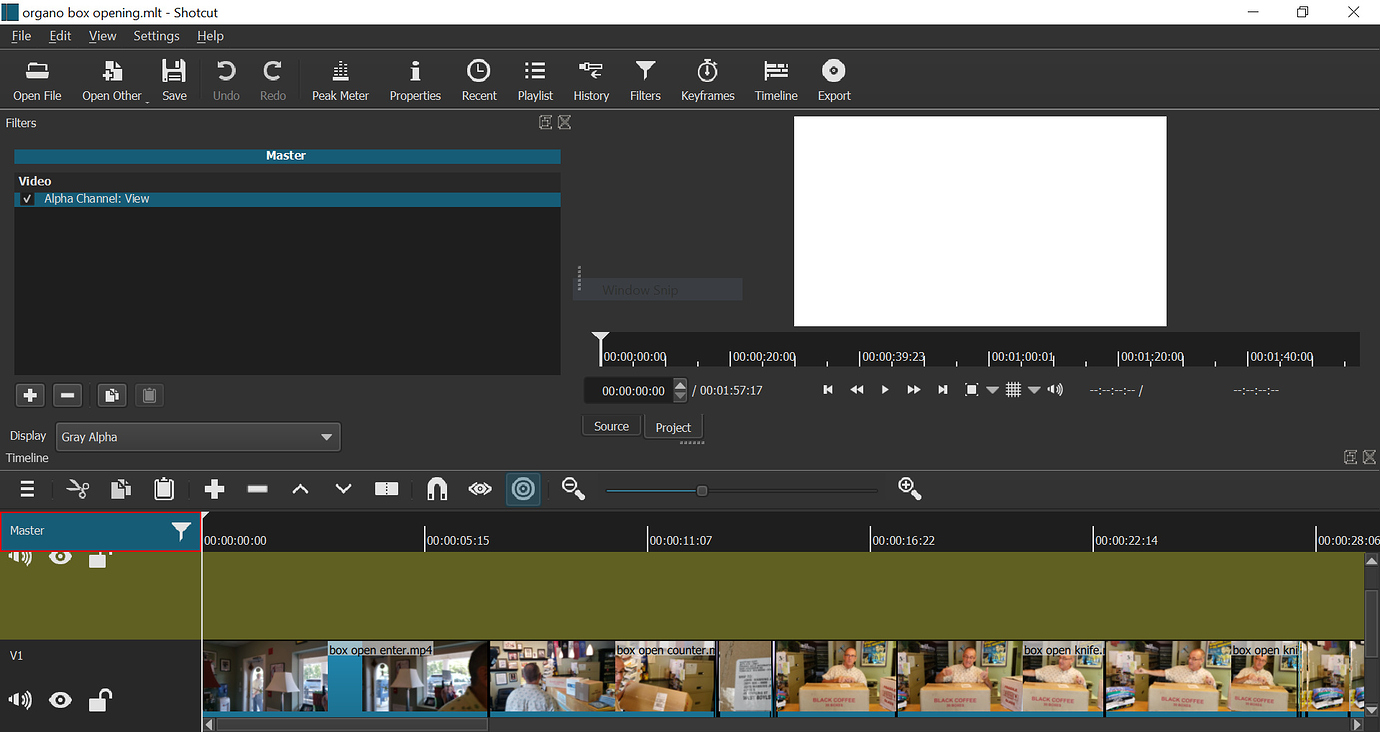Screen dimensions: 1380x732
Task: Split the clip at the playhead
Action: [386, 489]
